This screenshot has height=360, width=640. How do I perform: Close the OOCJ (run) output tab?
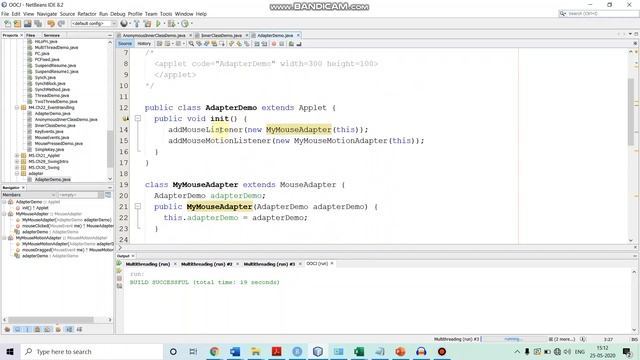(332, 264)
